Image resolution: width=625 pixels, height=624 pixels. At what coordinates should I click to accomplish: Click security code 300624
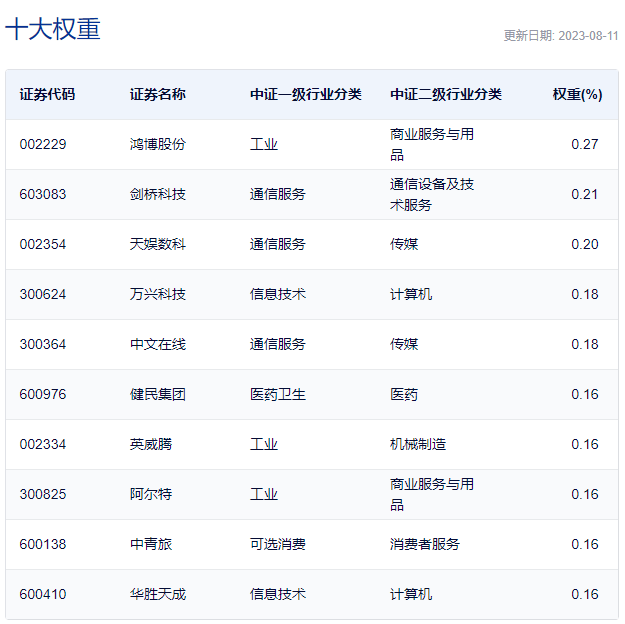43,294
